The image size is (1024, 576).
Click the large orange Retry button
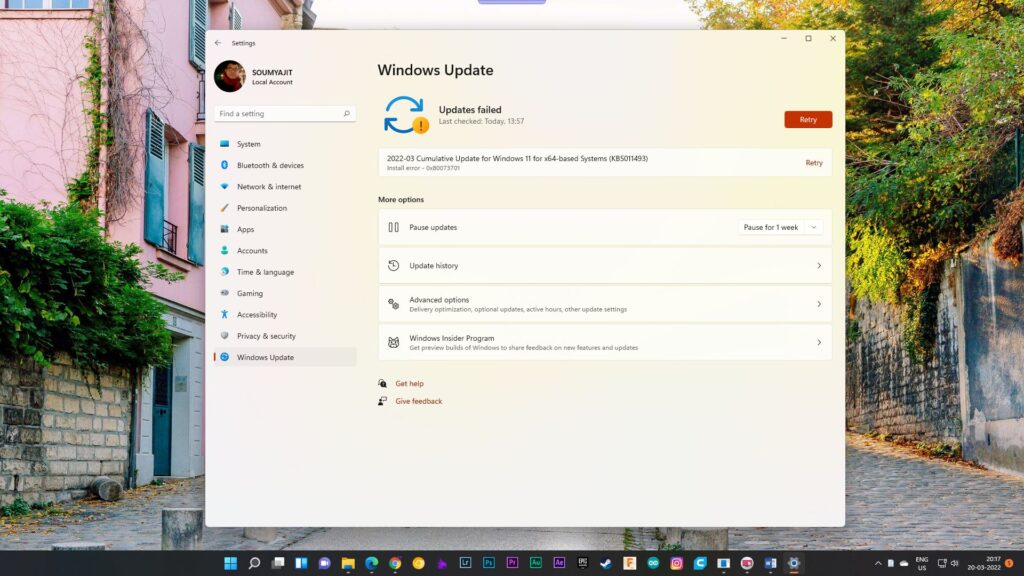click(x=808, y=120)
